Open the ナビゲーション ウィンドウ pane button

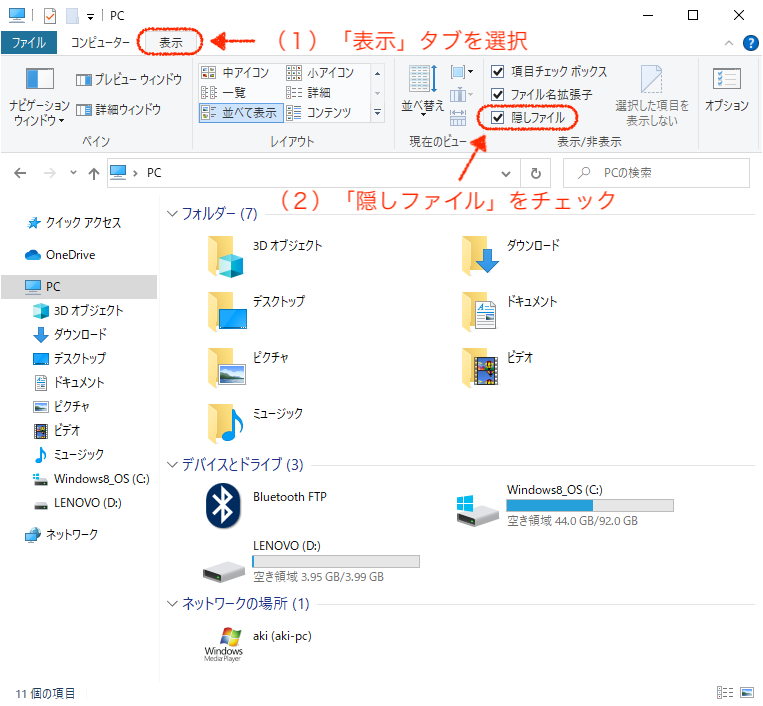(39, 96)
